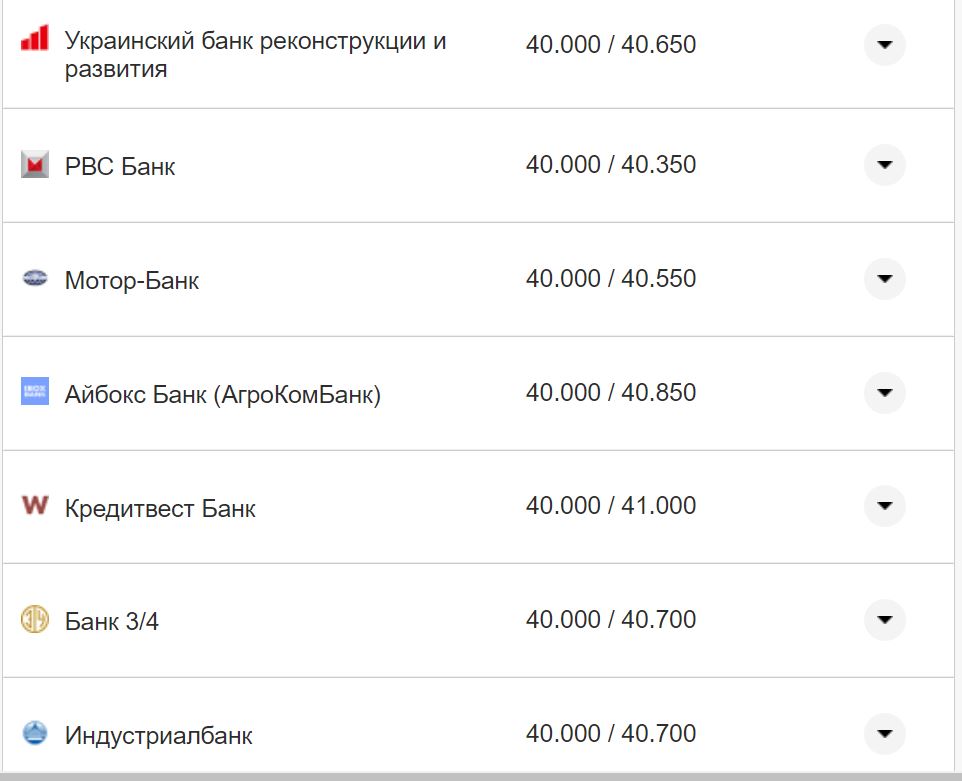The width and height of the screenshot is (962, 781).
Task: Open details for Кредитвест Банк
Action: click(x=884, y=506)
